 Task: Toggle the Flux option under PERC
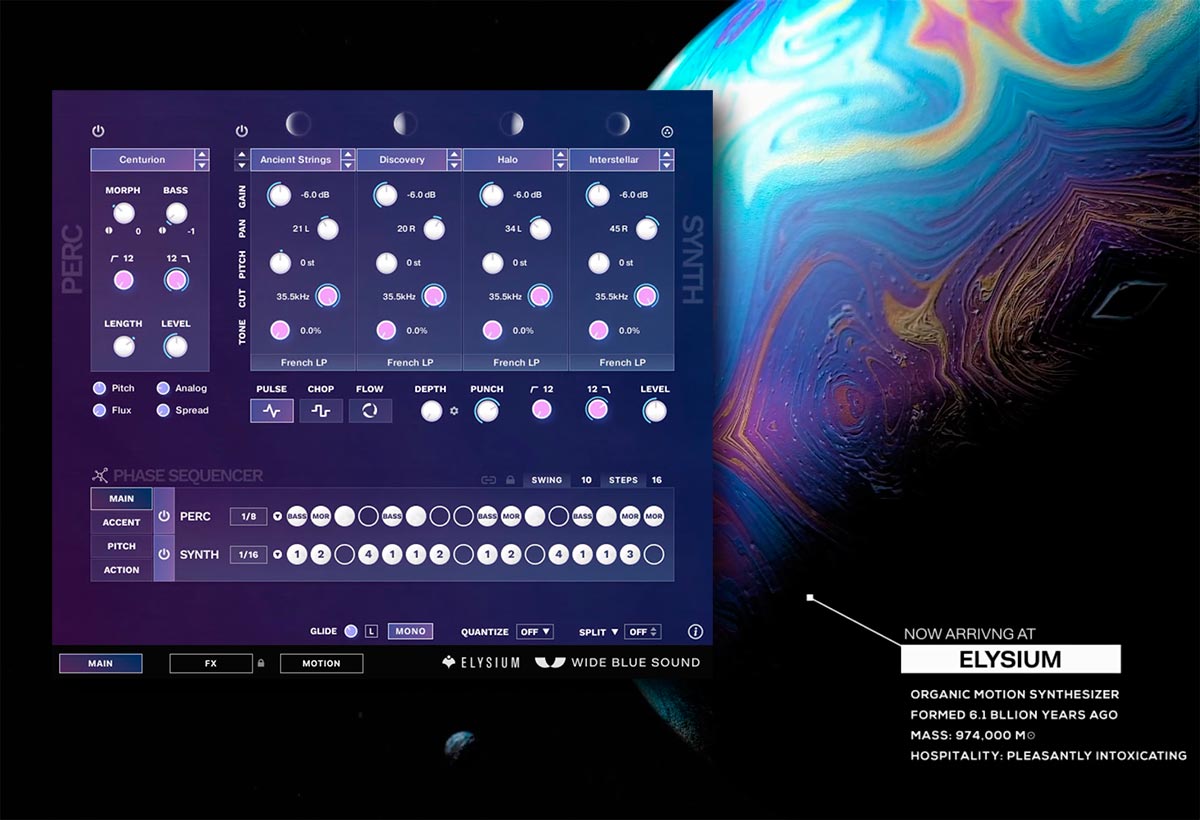pos(99,410)
